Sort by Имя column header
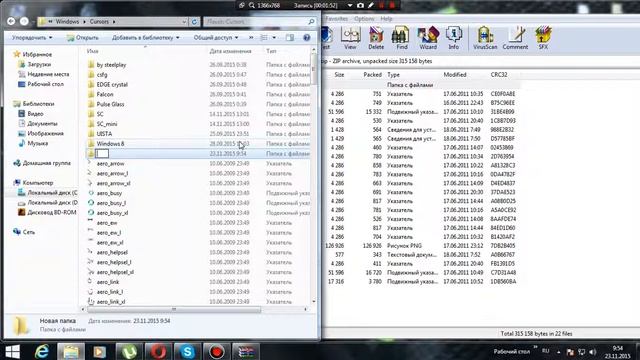The height and width of the screenshot is (360, 640). [93, 51]
